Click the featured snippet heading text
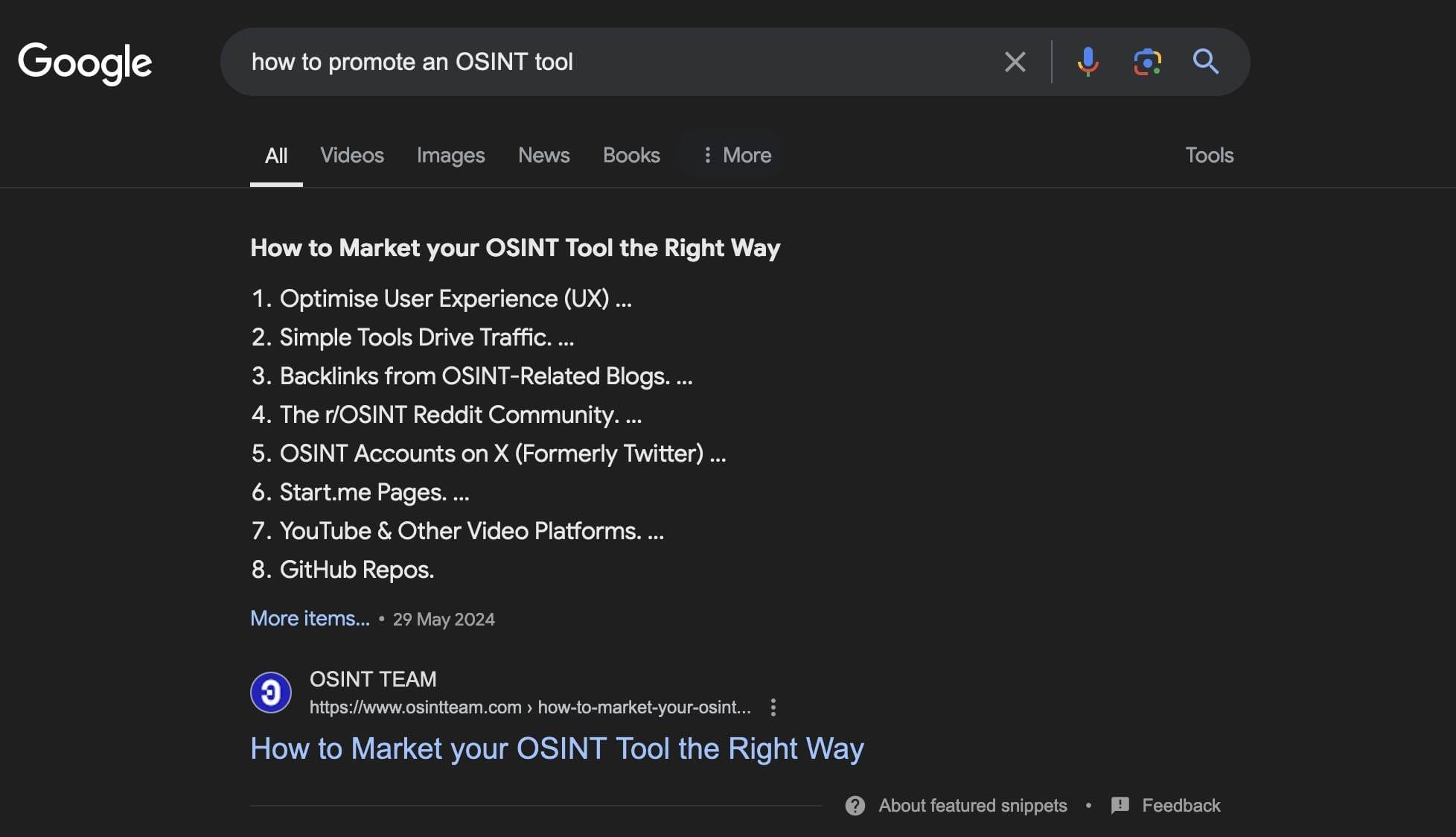 click(x=515, y=248)
